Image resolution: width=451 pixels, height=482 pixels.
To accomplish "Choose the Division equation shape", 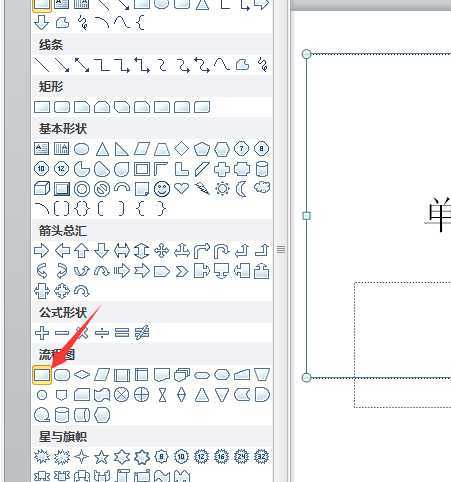I will pyautogui.click(x=102, y=333).
